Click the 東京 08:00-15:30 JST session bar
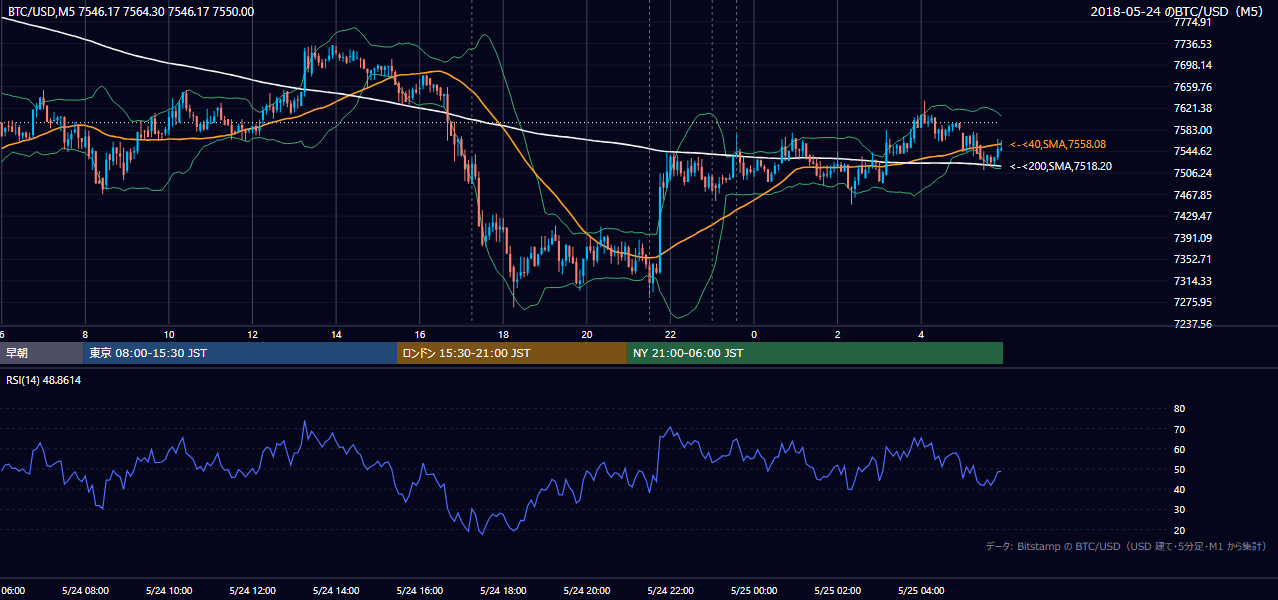This screenshot has height=600, width=1278. [x=241, y=353]
